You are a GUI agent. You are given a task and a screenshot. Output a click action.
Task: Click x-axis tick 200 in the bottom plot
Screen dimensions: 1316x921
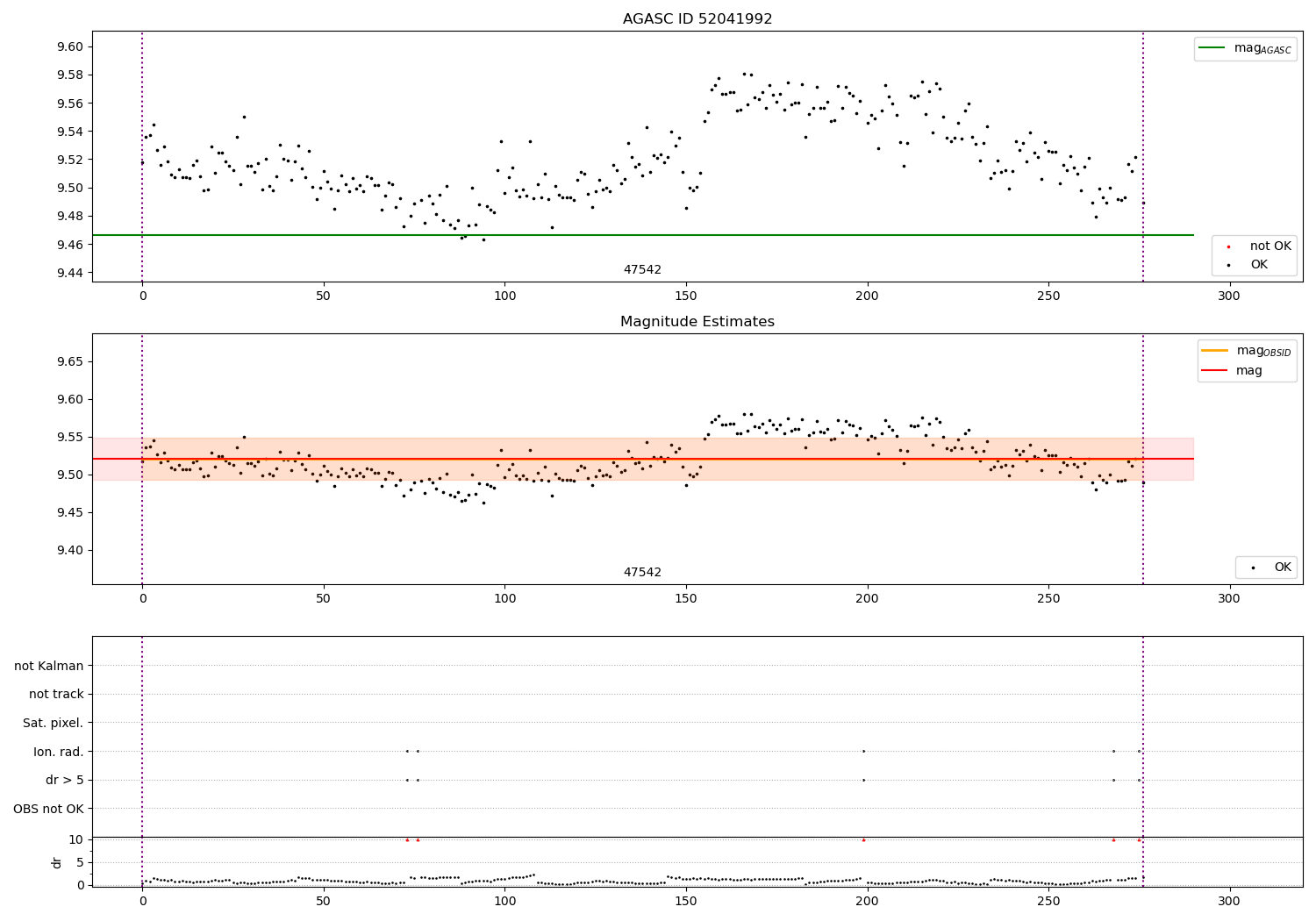pyautogui.click(x=867, y=901)
